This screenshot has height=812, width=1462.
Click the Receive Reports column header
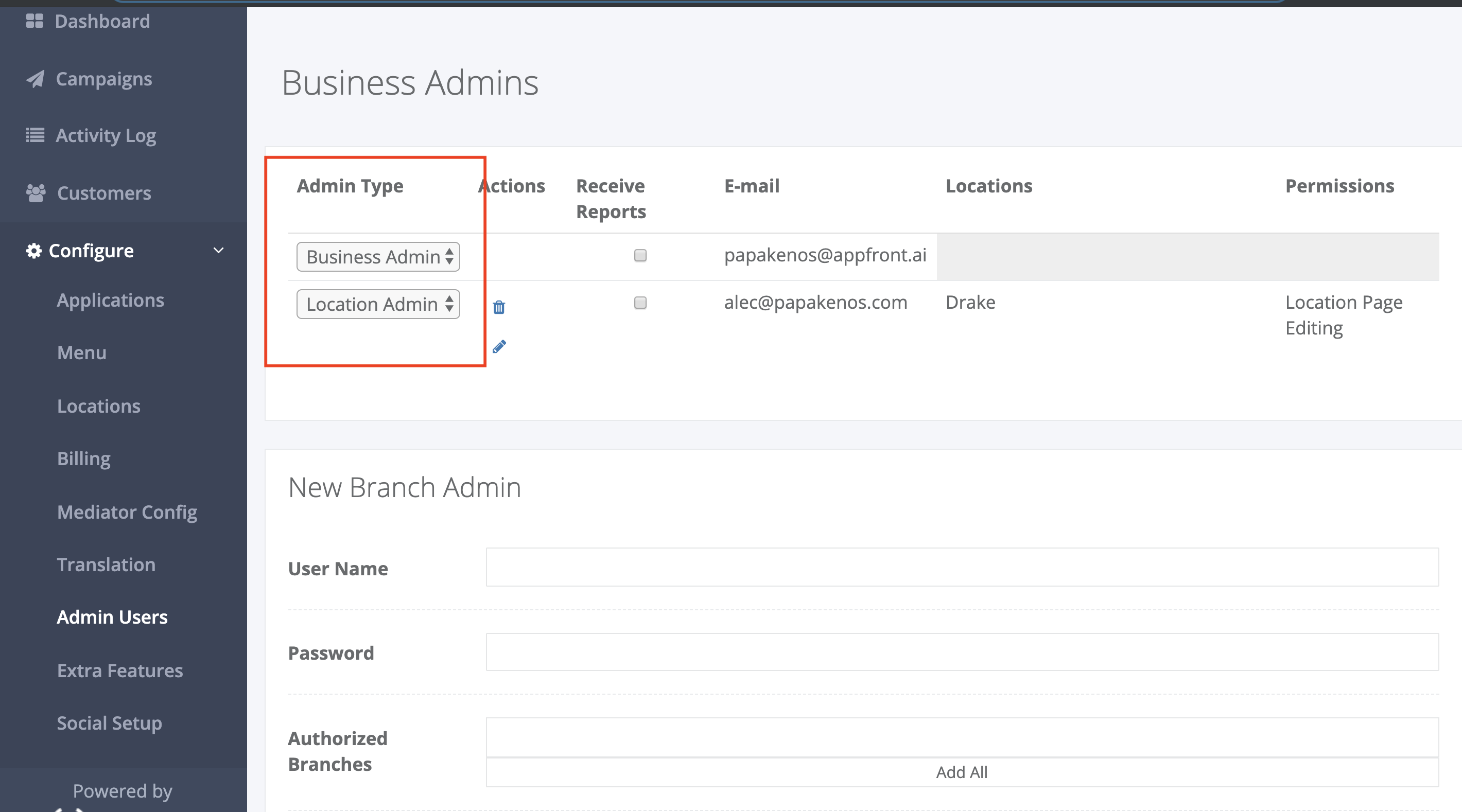click(611, 199)
